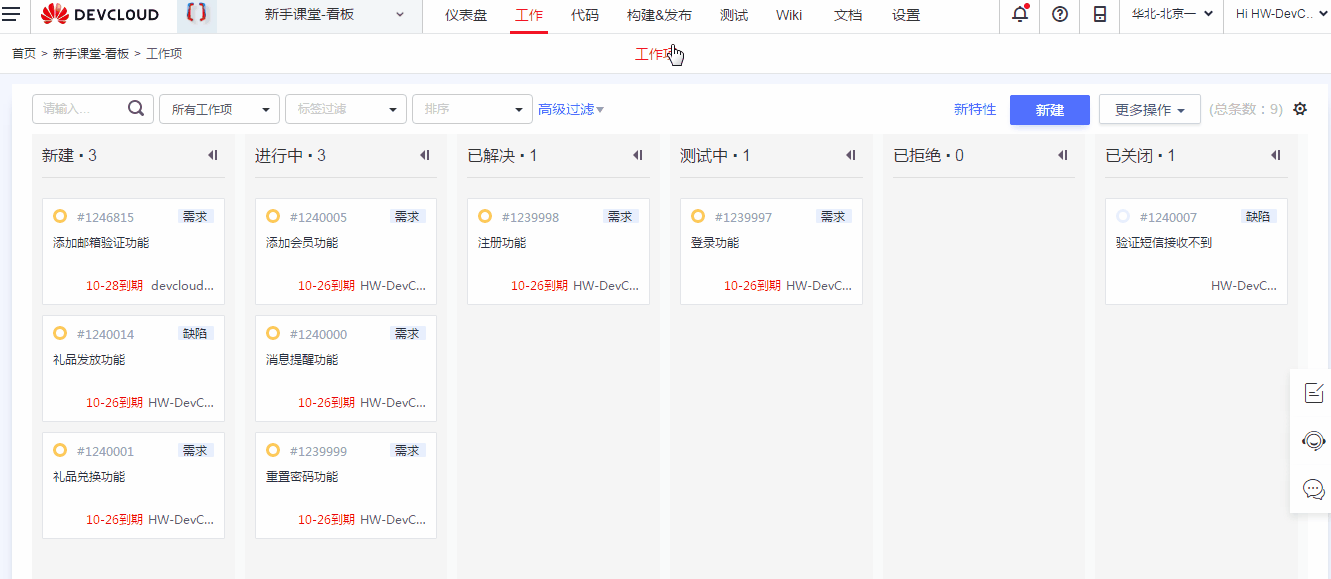Open the 更多操作 actions dropdown
The height and width of the screenshot is (579, 1331).
point(1148,109)
